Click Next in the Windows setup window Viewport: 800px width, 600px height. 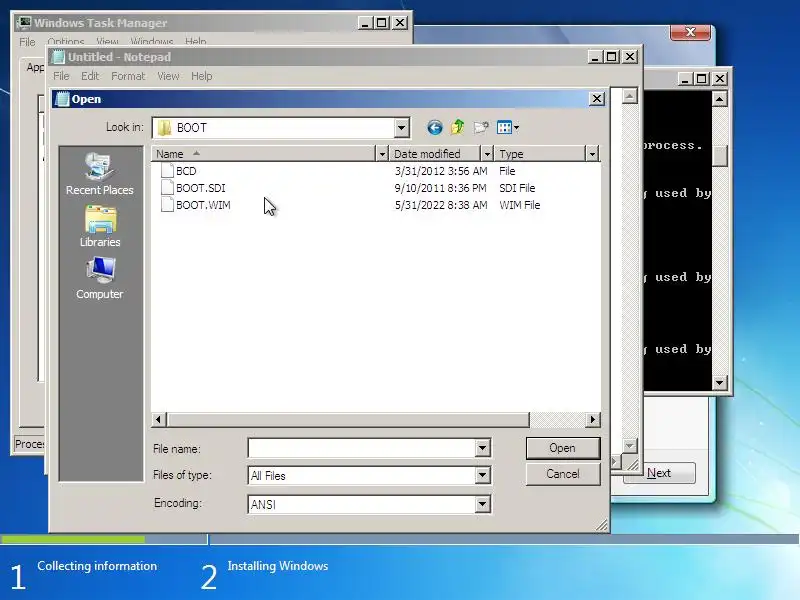pyautogui.click(x=659, y=473)
